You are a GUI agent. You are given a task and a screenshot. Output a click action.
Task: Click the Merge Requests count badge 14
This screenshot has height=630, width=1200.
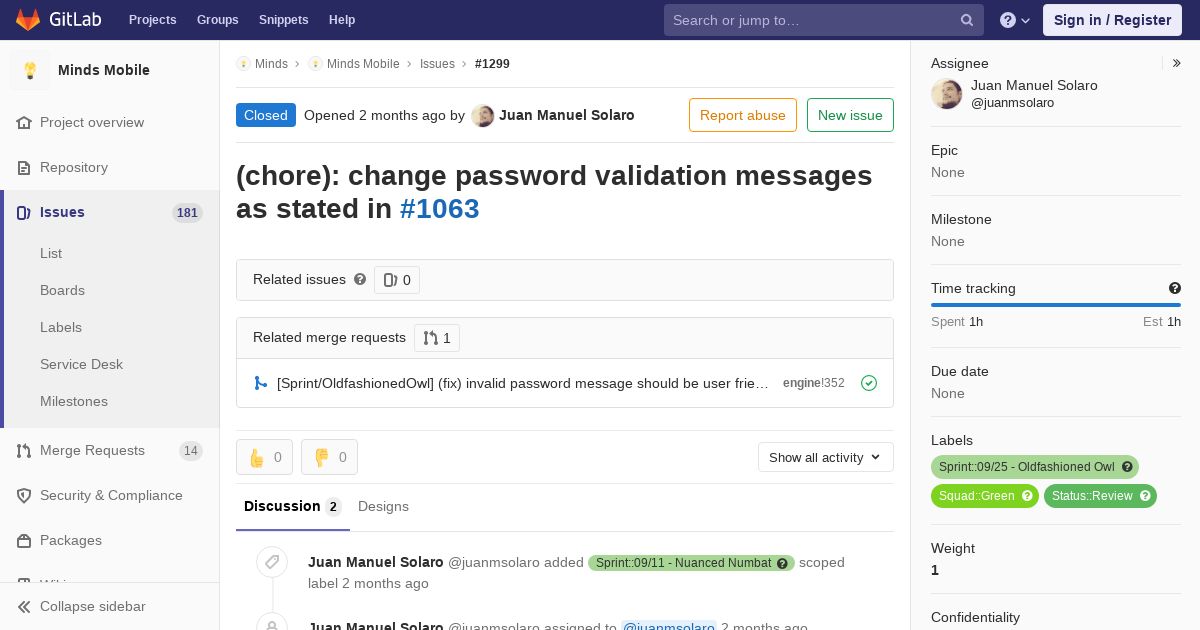[x=191, y=450]
